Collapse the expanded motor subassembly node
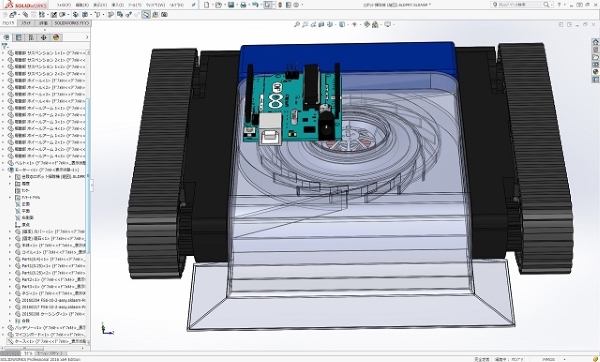 [3, 170]
